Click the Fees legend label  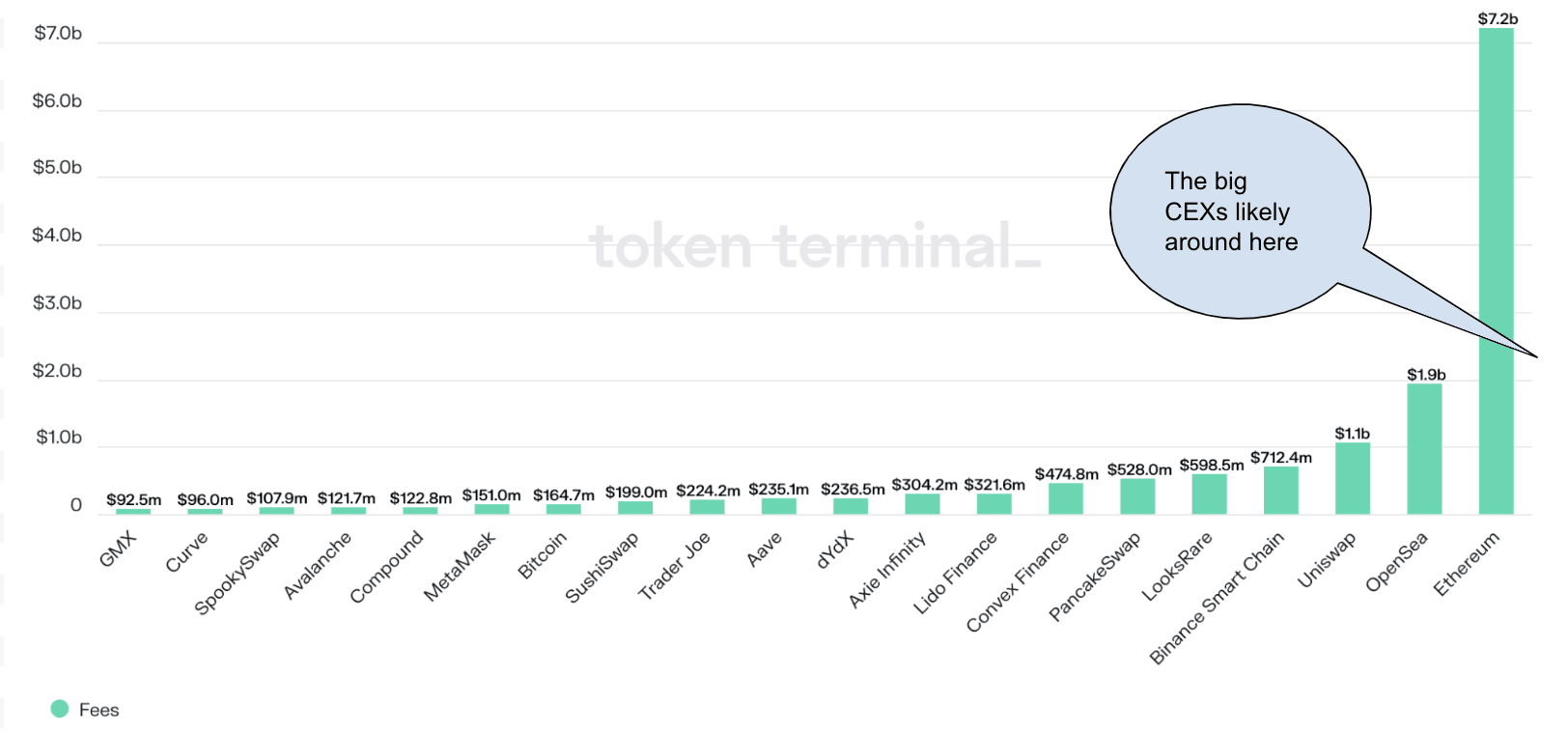(x=99, y=710)
